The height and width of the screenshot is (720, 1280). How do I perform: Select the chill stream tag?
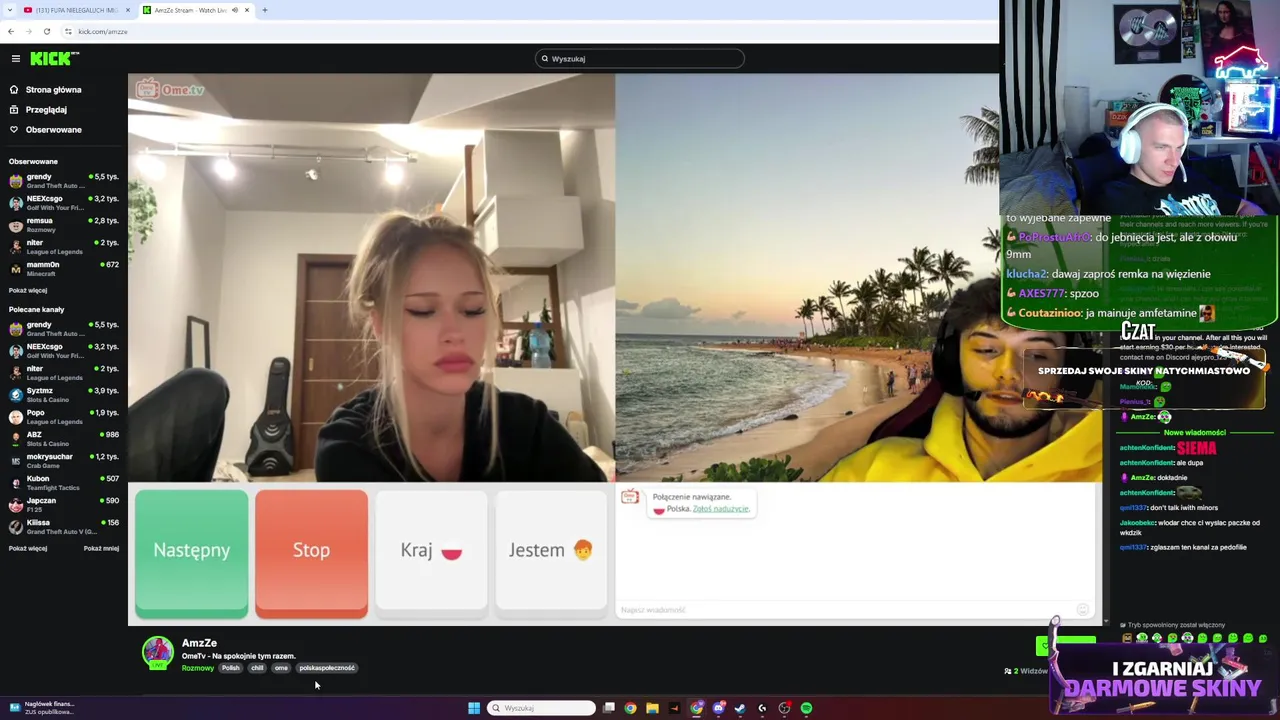coord(257,668)
